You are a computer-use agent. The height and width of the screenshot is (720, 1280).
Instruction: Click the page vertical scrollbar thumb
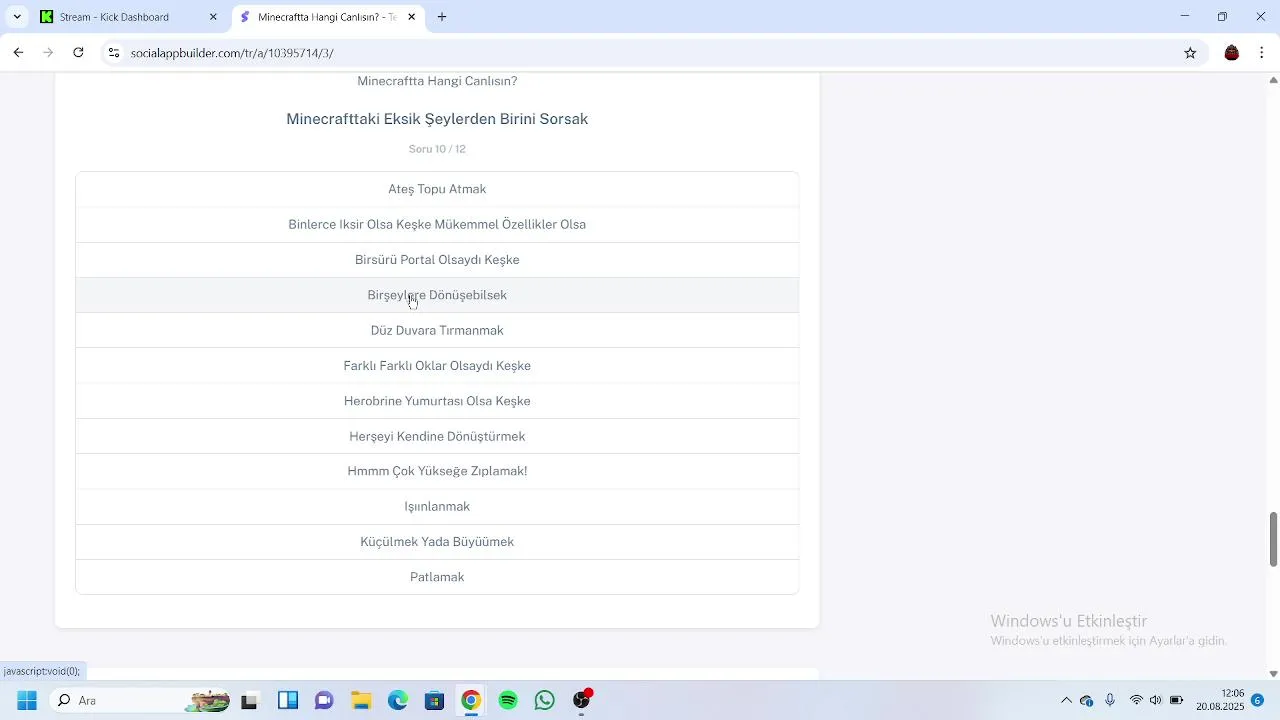tap(1273, 538)
